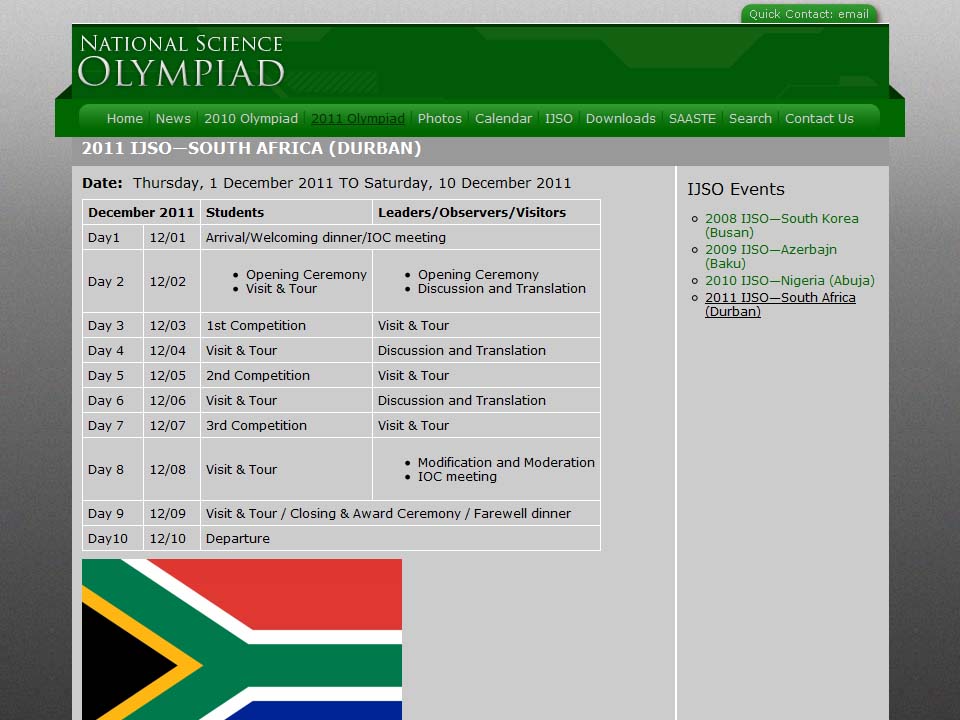Image resolution: width=960 pixels, height=720 pixels.
Task: Click the National Science Olympiad logo
Action: point(181,61)
